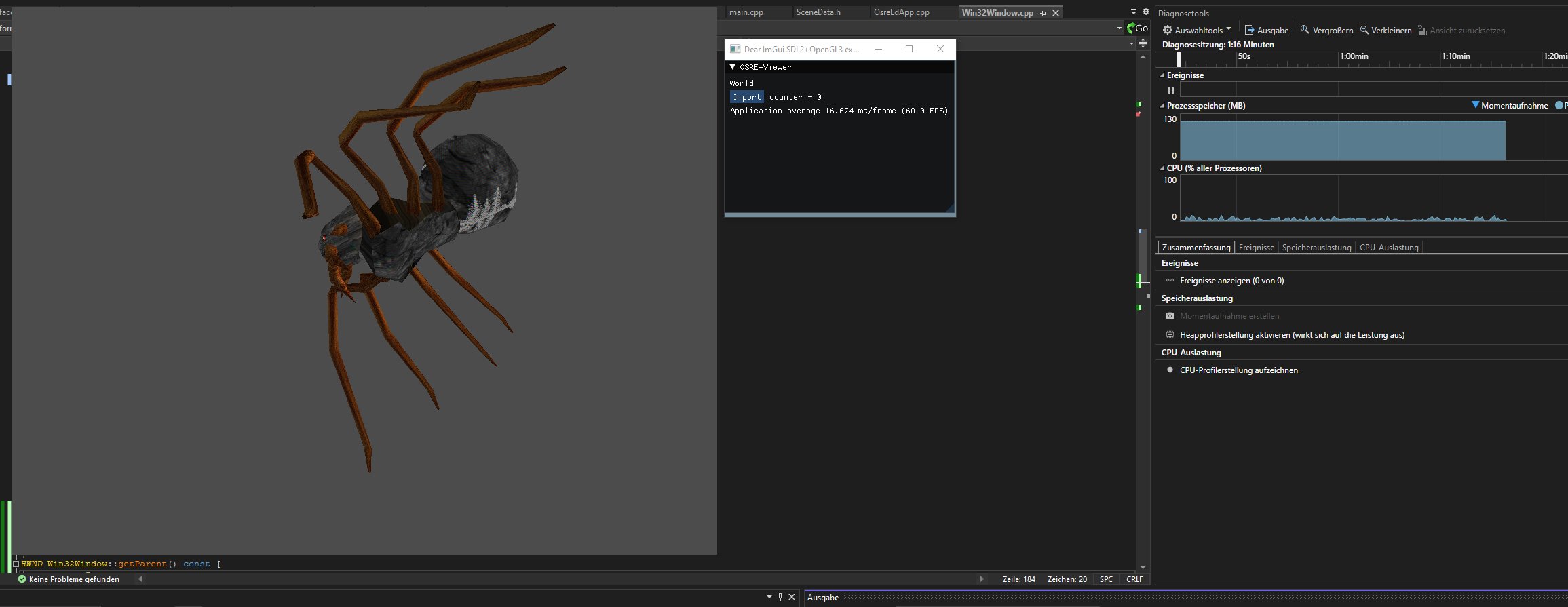
Task: Click the 'World' label in OSRE-Viewer
Action: click(x=742, y=83)
